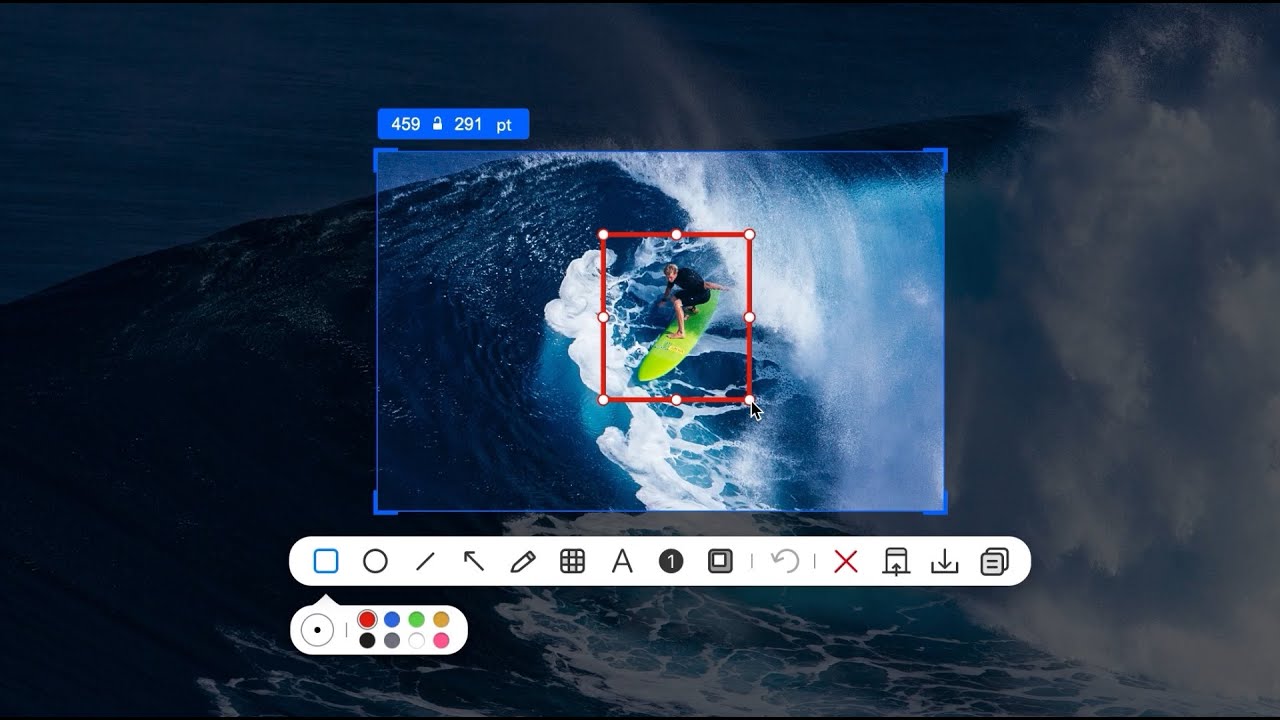Pick the freehand pencil tool
Screen dimensions: 1280x720
(x=523, y=562)
